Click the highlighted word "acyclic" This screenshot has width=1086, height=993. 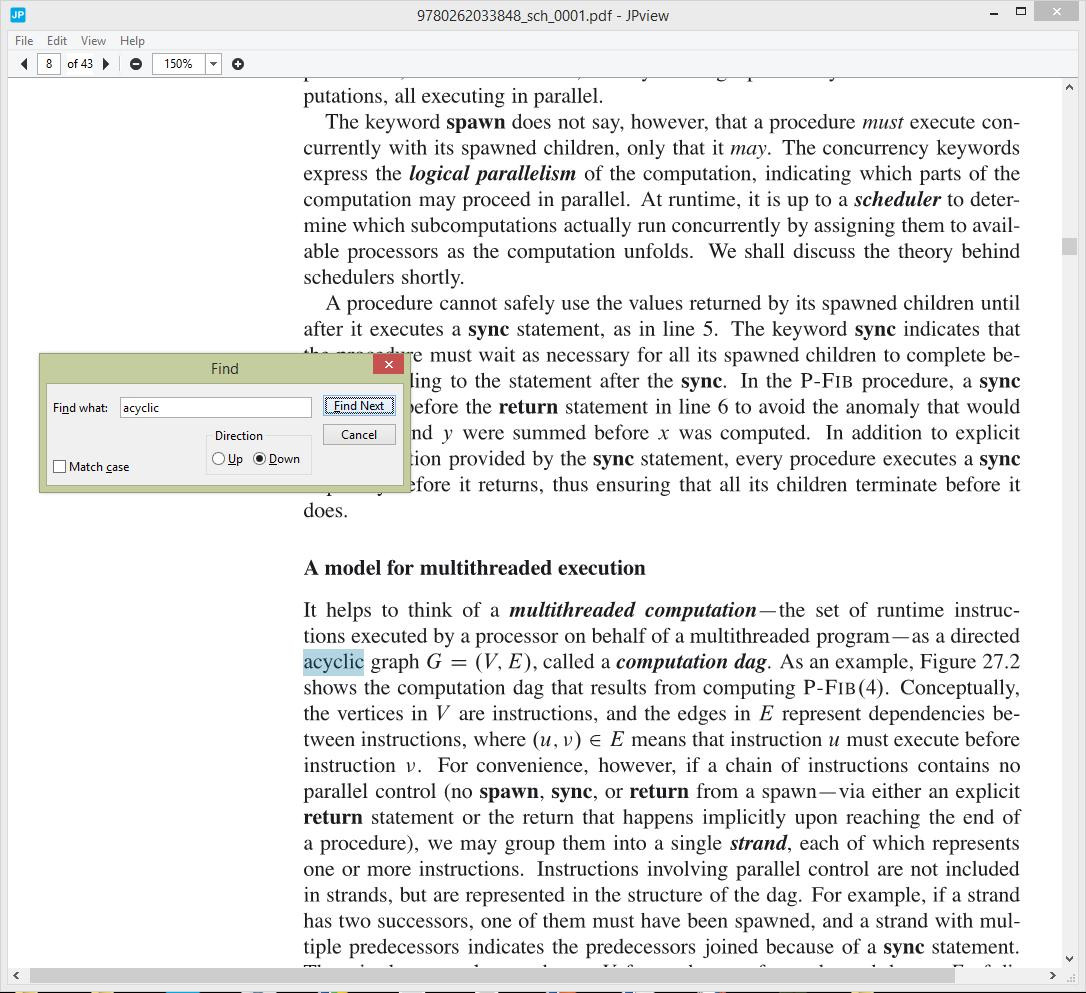coord(333,662)
